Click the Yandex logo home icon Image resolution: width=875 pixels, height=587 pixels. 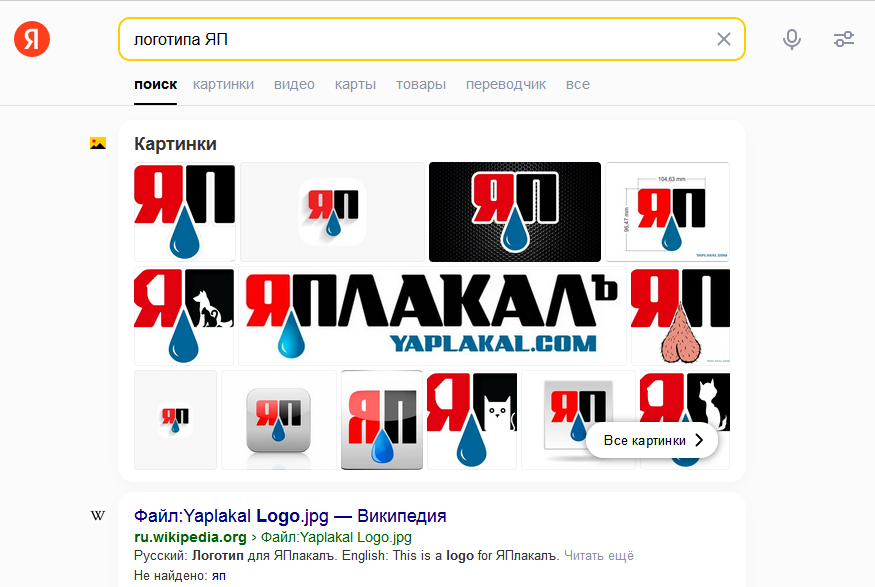32,39
